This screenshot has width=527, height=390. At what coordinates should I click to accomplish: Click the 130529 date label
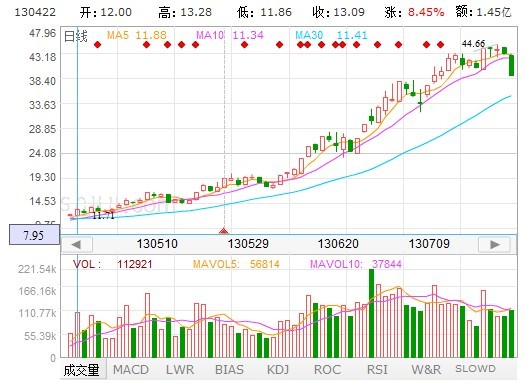coord(248,244)
